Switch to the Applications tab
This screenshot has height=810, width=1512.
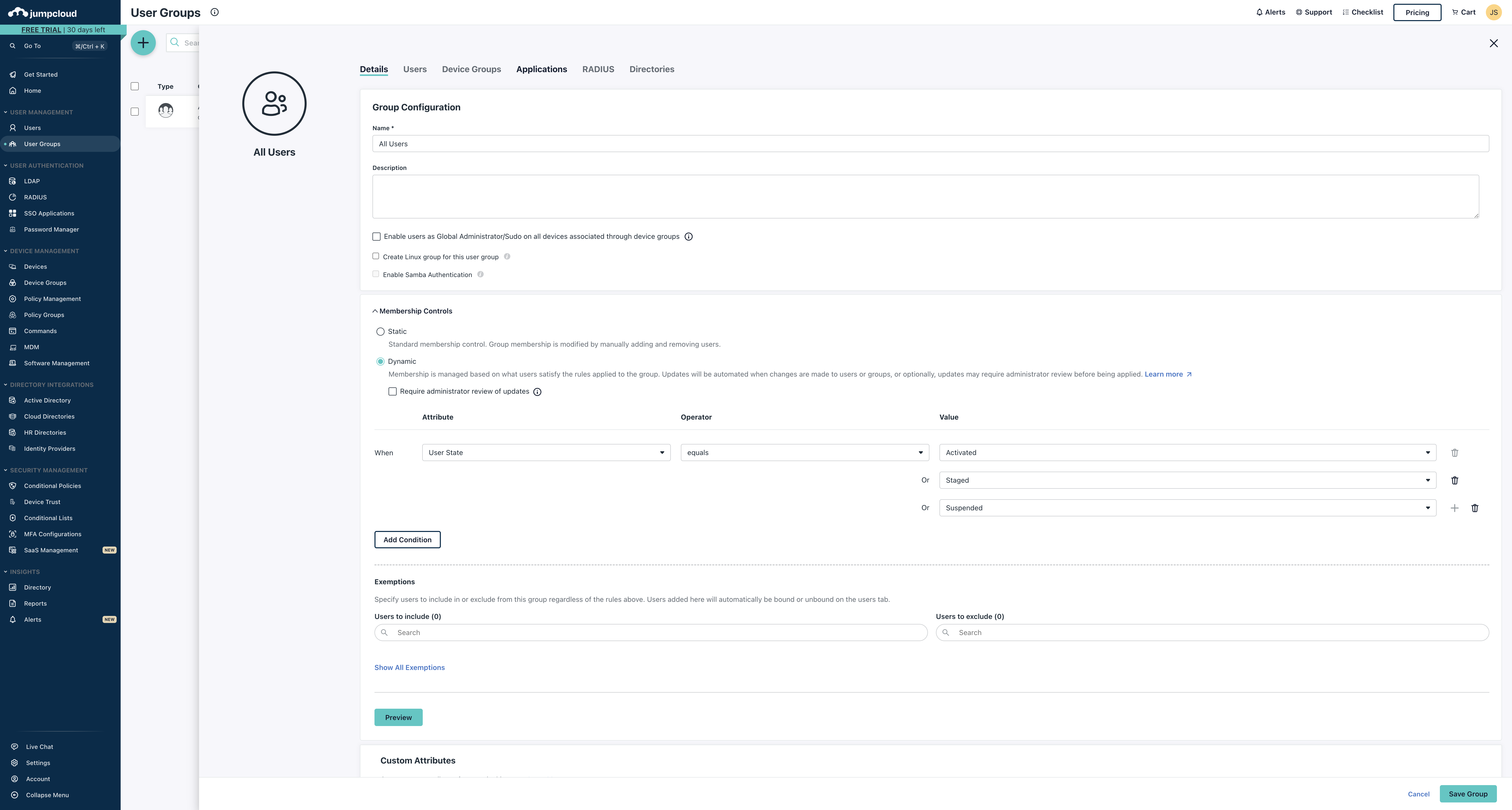click(542, 69)
